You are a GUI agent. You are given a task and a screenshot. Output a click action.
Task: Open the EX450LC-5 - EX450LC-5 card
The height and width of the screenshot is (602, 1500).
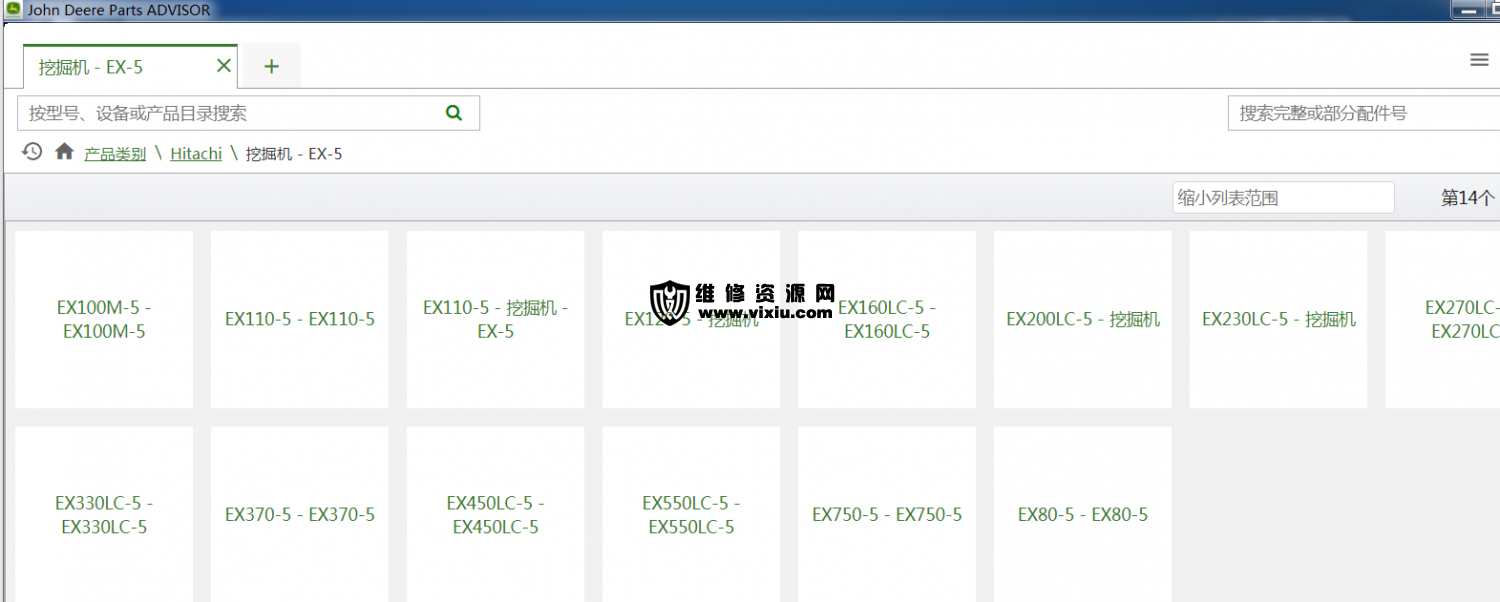click(x=495, y=515)
